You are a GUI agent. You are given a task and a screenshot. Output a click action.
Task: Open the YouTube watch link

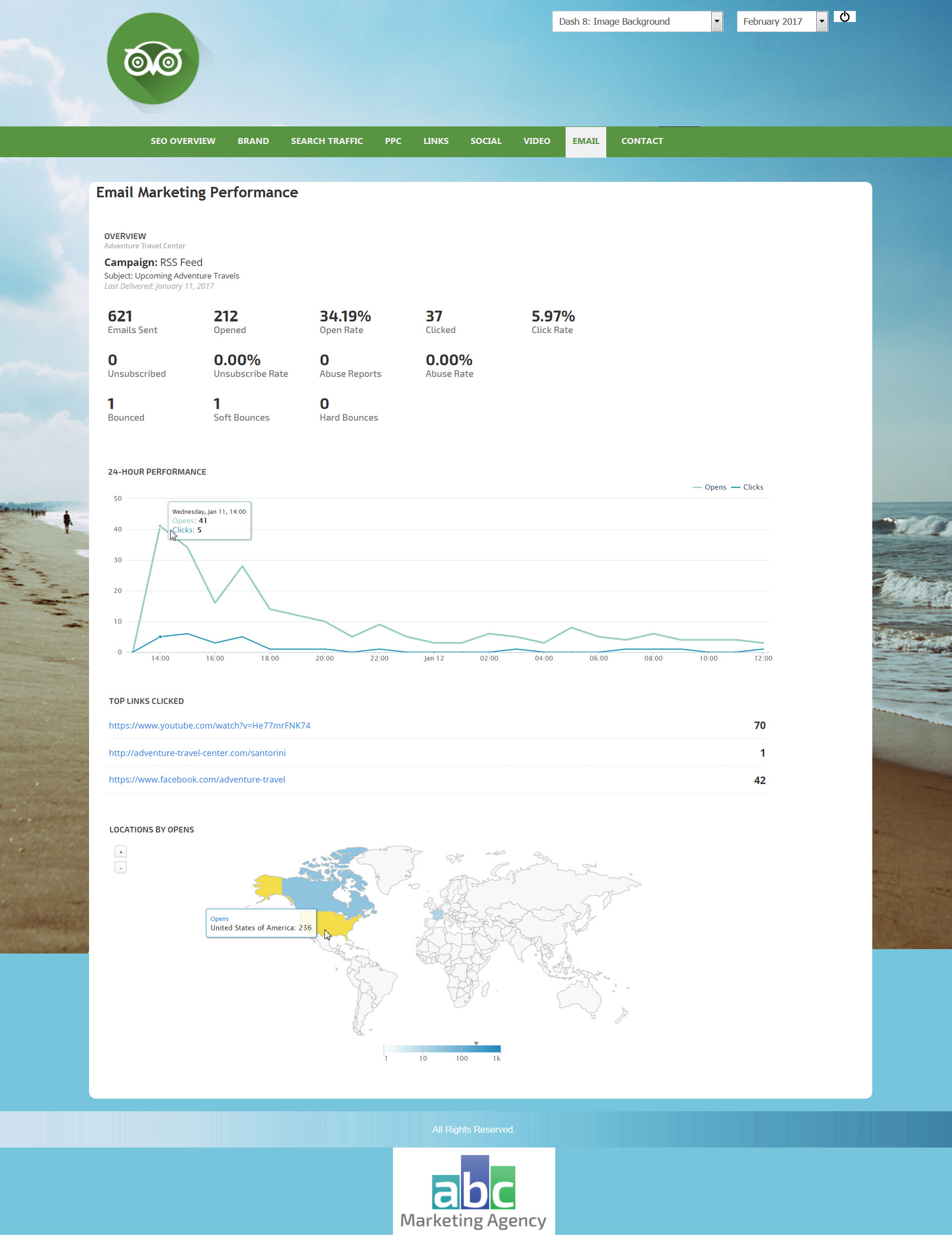point(209,725)
